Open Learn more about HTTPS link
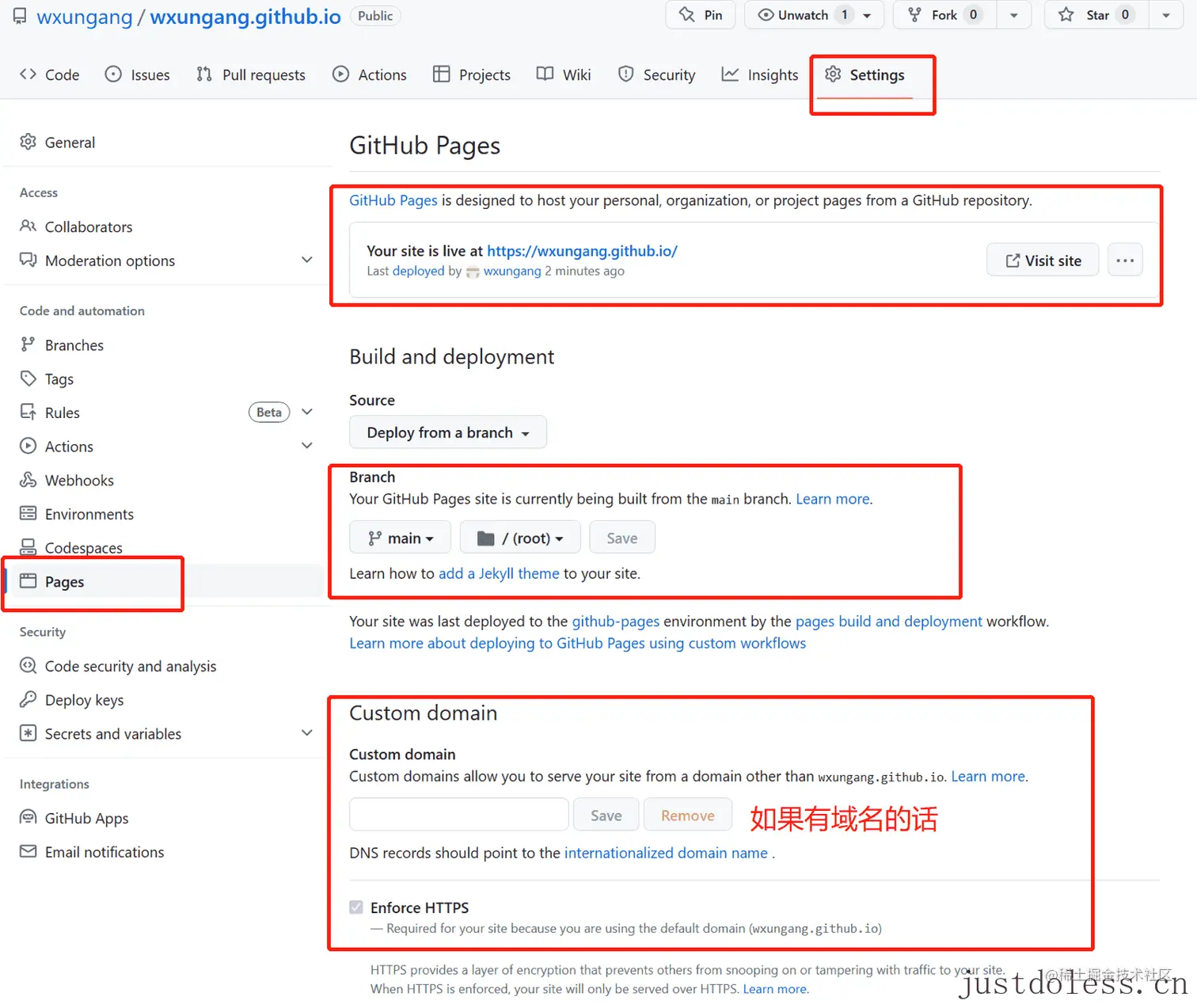Image resolution: width=1197 pixels, height=1008 pixels. tap(775, 989)
